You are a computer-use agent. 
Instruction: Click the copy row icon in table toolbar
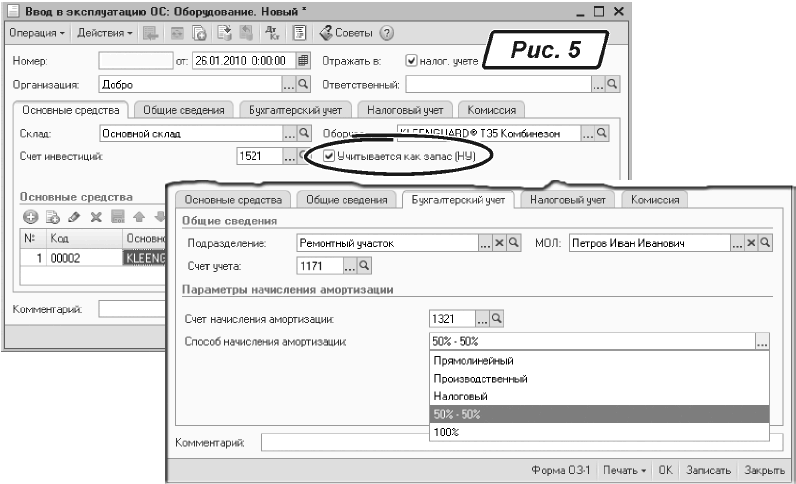point(52,217)
